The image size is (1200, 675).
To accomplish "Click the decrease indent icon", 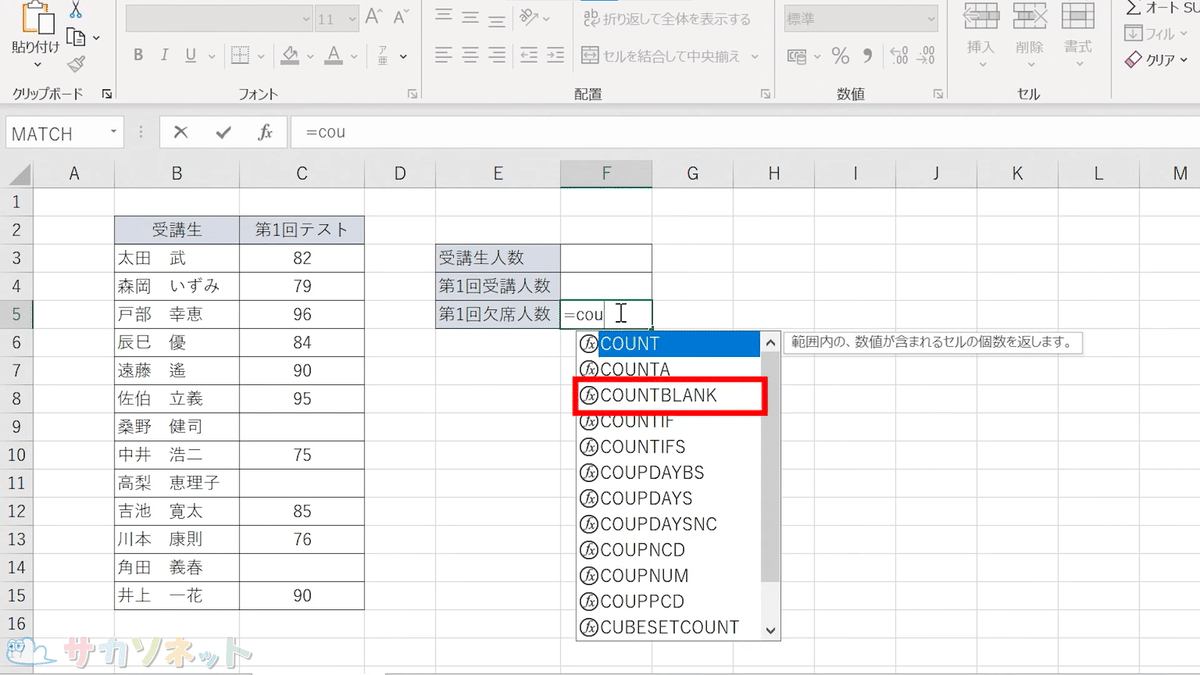I will (x=530, y=56).
